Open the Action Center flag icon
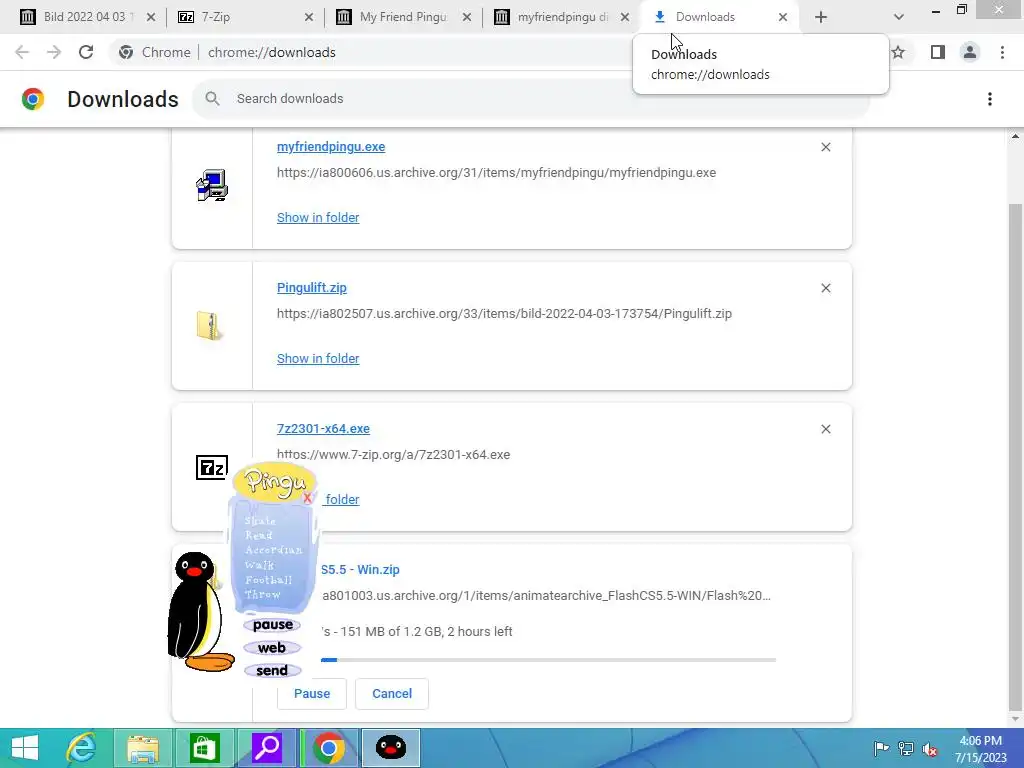Image resolution: width=1024 pixels, height=768 pixels. click(x=881, y=749)
